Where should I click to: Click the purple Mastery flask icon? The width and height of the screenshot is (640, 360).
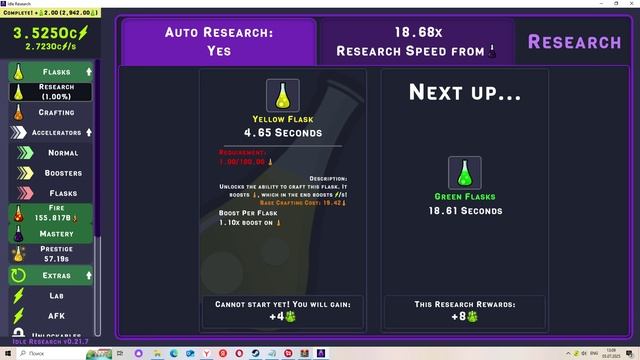pos(18,234)
